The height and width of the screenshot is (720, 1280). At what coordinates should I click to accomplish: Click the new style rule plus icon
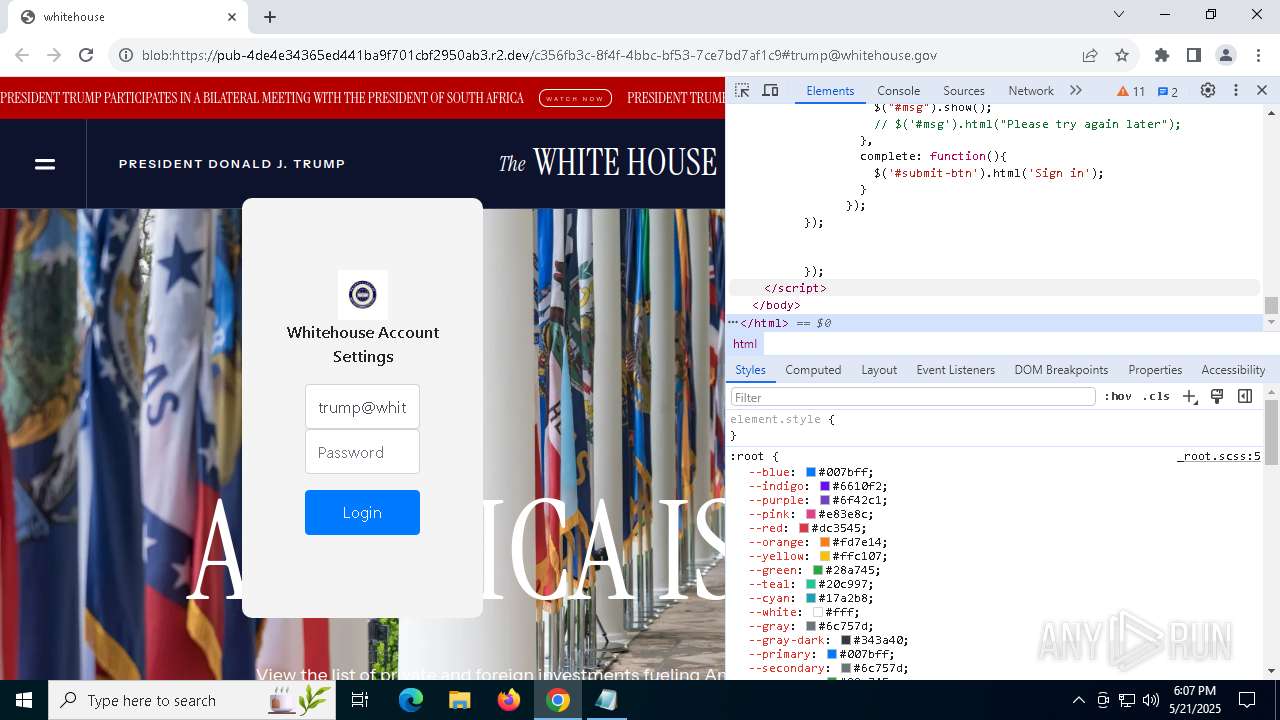(1189, 396)
